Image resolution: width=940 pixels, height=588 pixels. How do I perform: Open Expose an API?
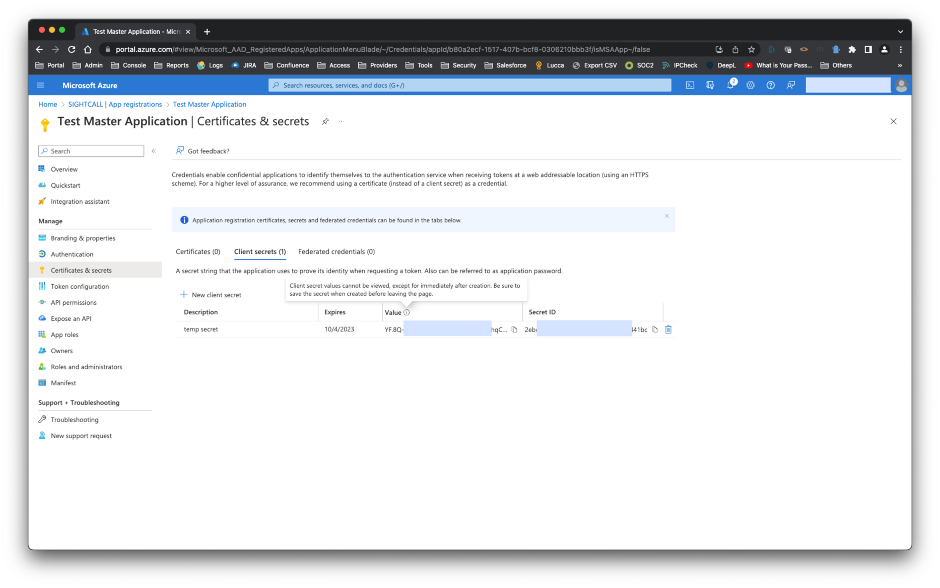click(71, 318)
